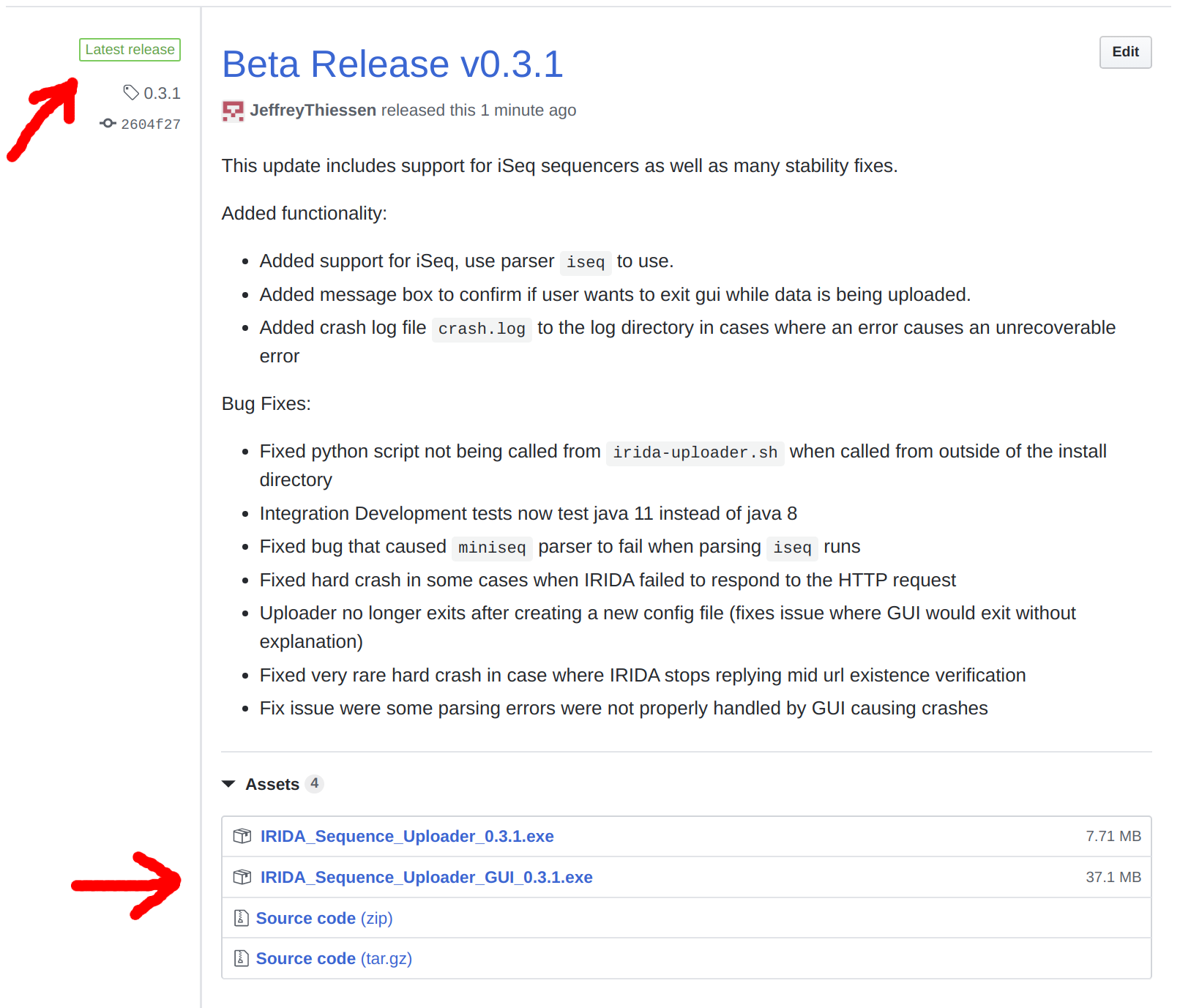Click the 'Added functionality:' heading

[x=305, y=213]
